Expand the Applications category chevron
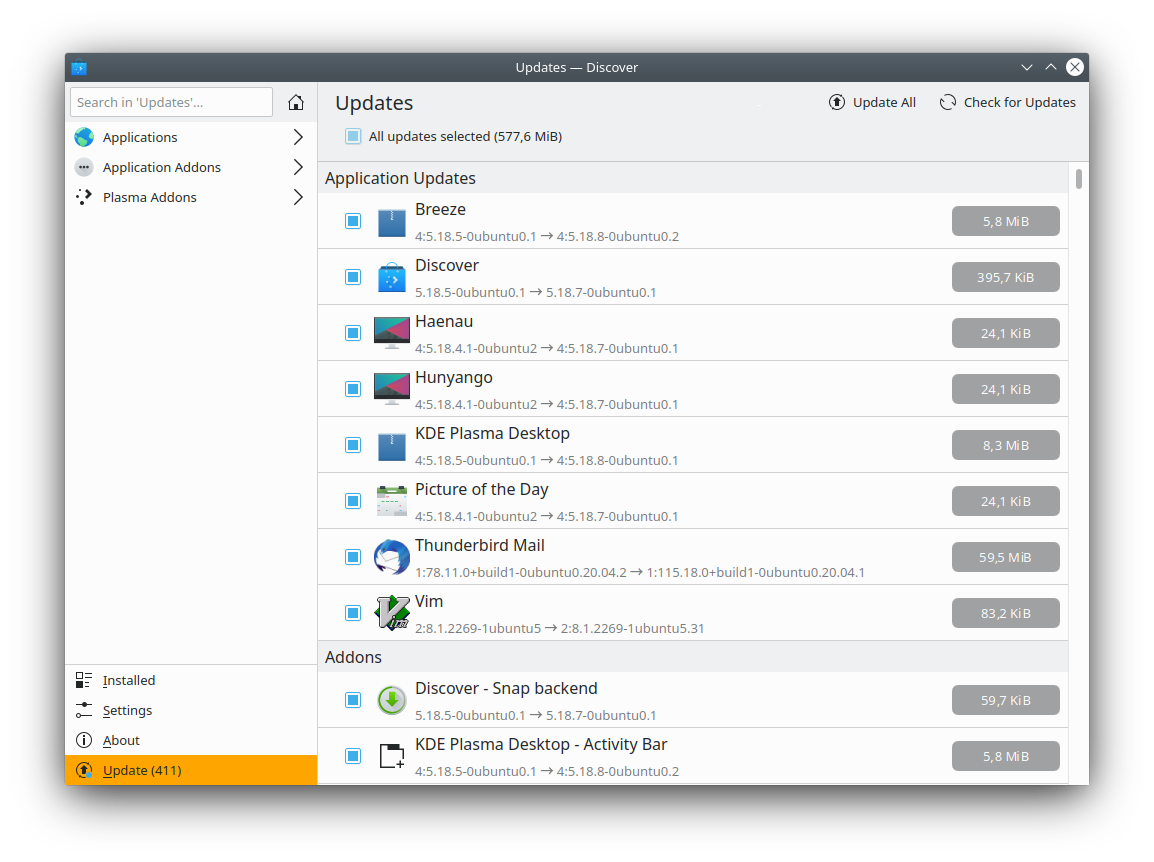This screenshot has height=862, width=1154. pos(298,137)
